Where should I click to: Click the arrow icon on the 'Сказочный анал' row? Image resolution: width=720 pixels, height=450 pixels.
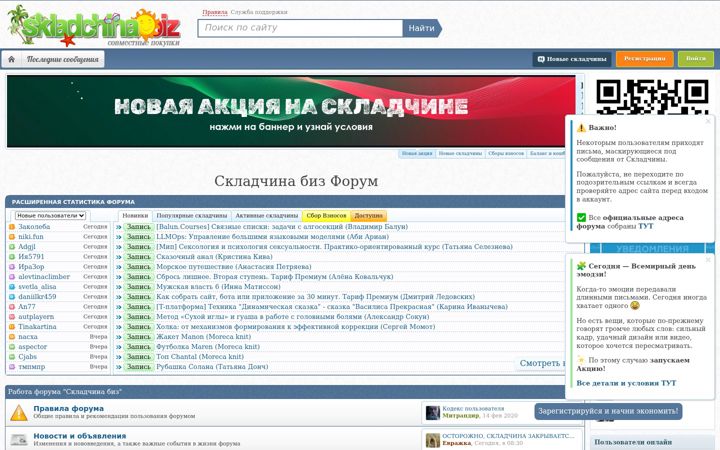118,257
